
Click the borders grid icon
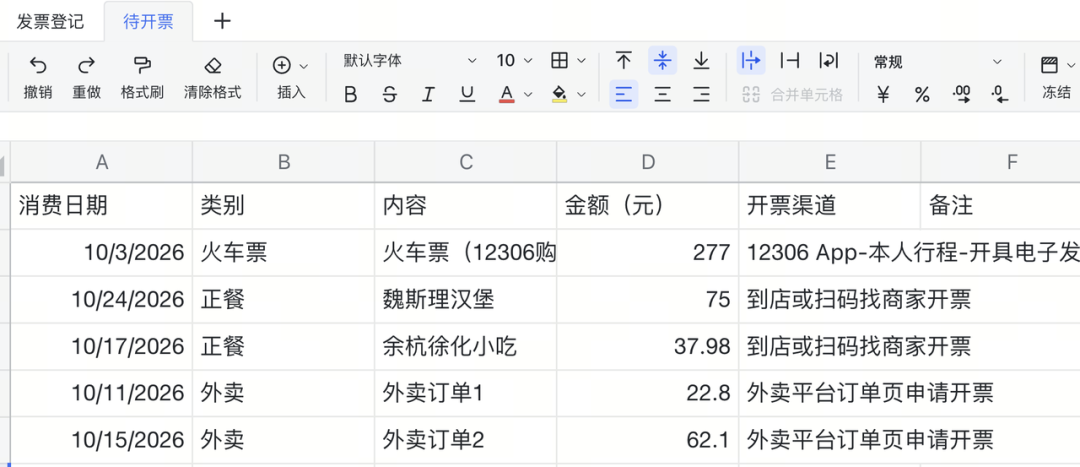pyautogui.click(x=559, y=61)
